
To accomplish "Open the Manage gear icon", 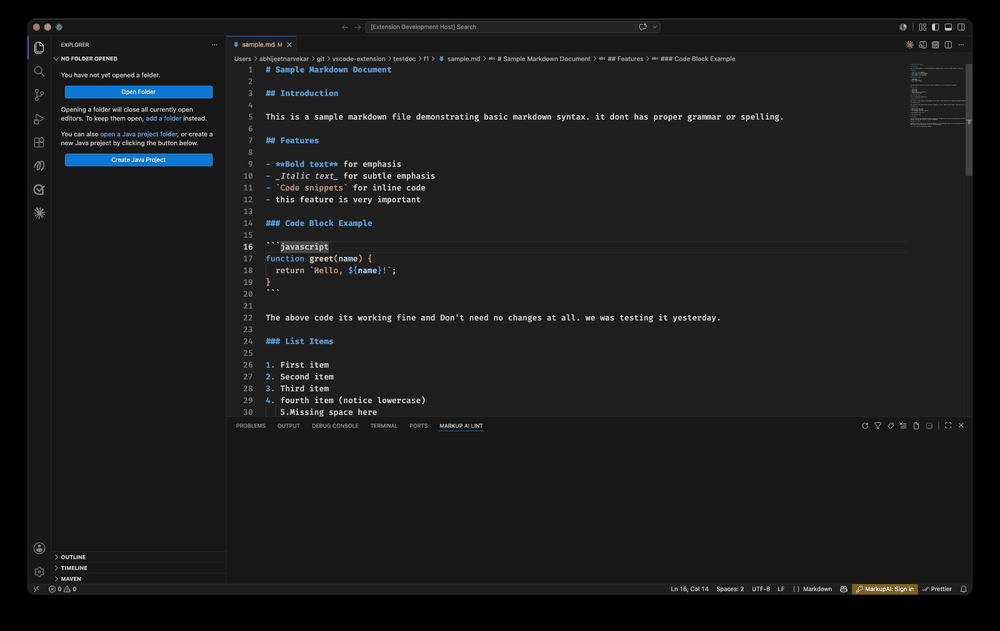I will pyautogui.click(x=39, y=572).
